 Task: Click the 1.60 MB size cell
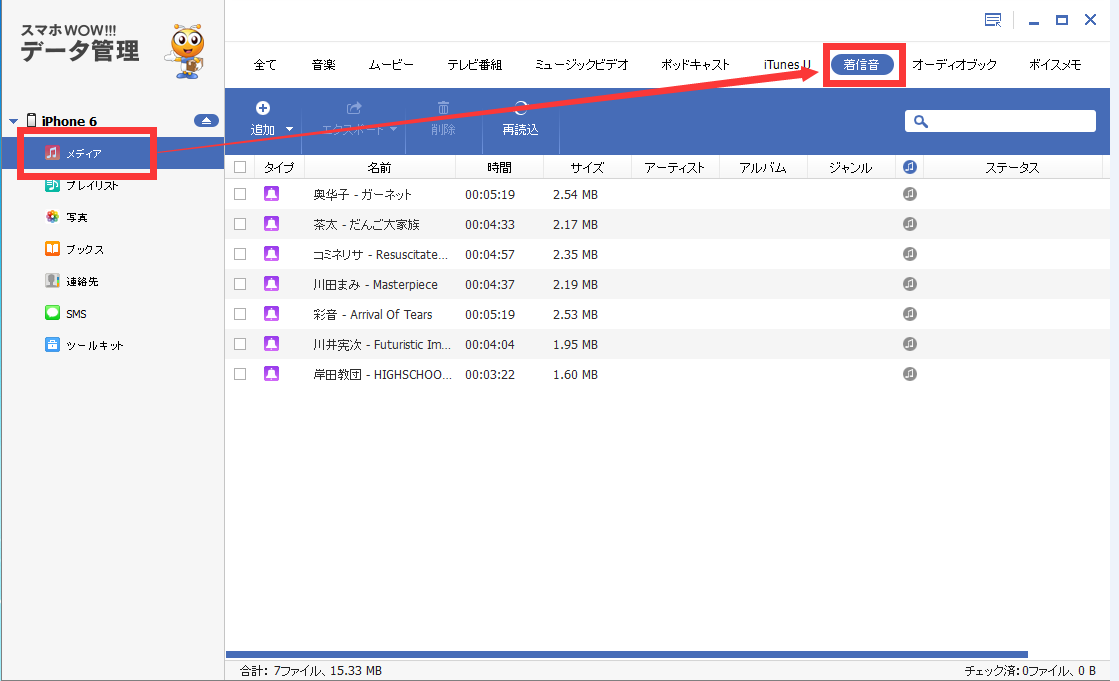coord(575,374)
